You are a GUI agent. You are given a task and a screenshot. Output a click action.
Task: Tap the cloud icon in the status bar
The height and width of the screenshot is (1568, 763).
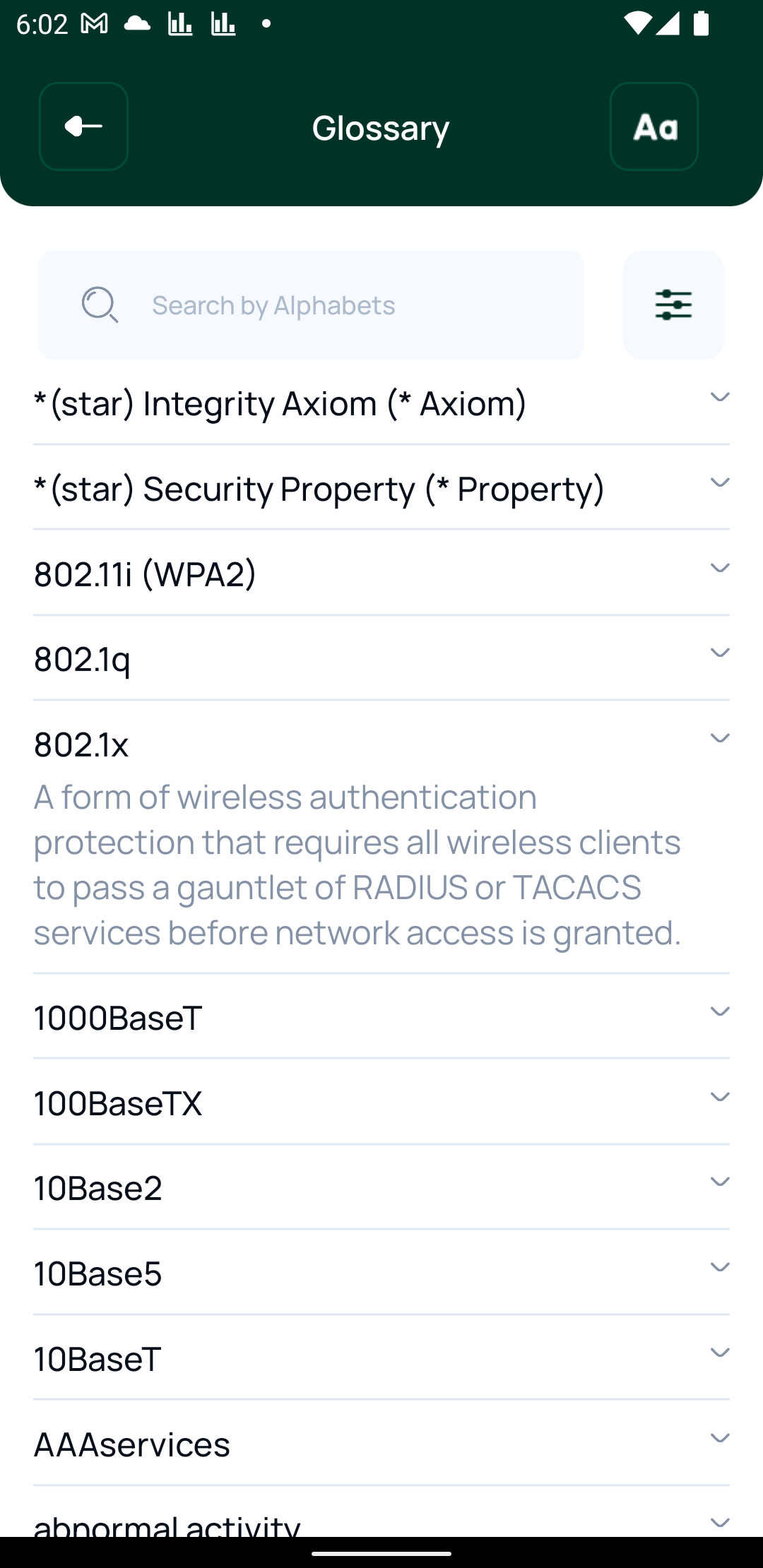(136, 23)
